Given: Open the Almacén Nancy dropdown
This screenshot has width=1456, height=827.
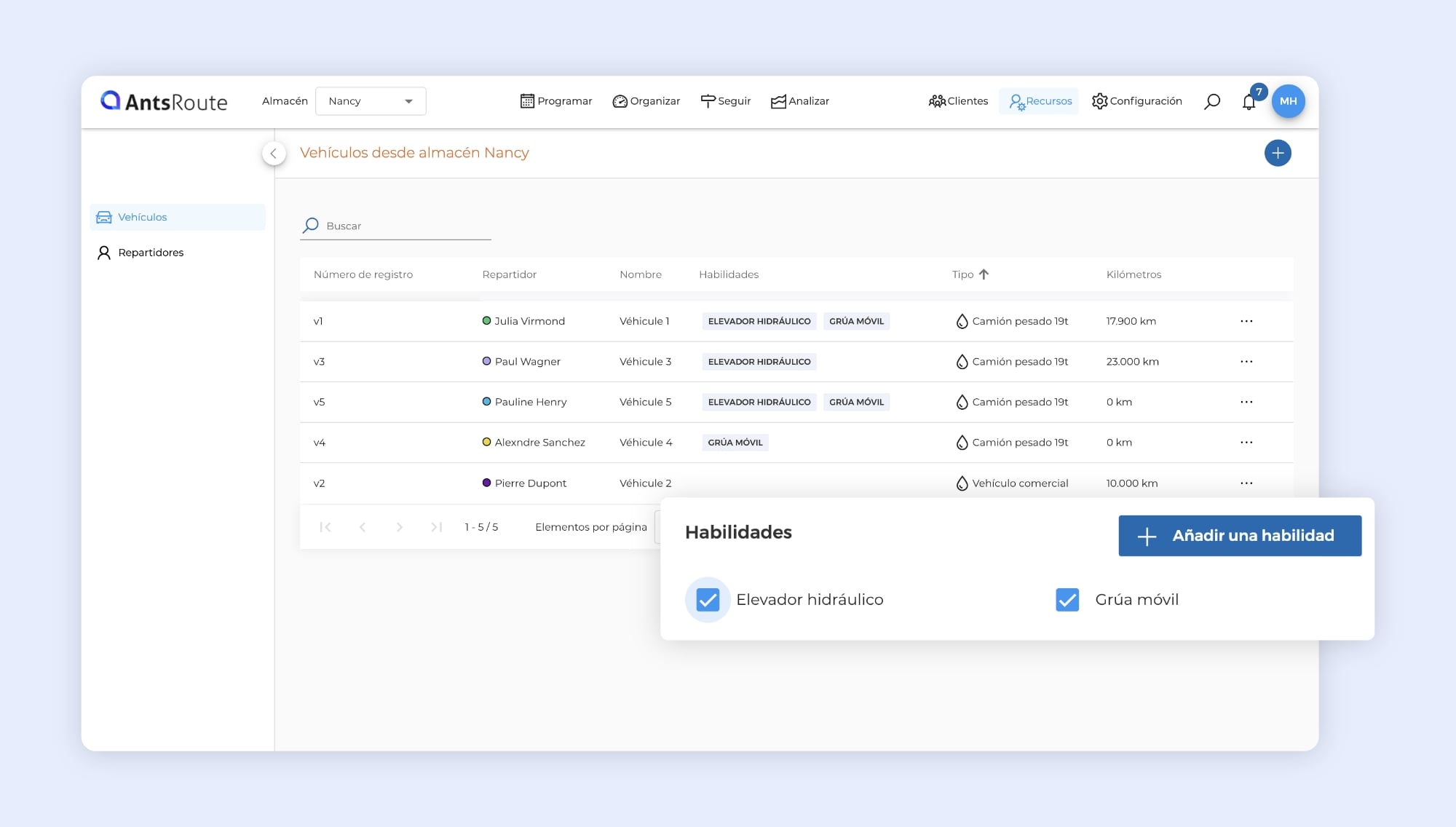Looking at the screenshot, I should [371, 101].
